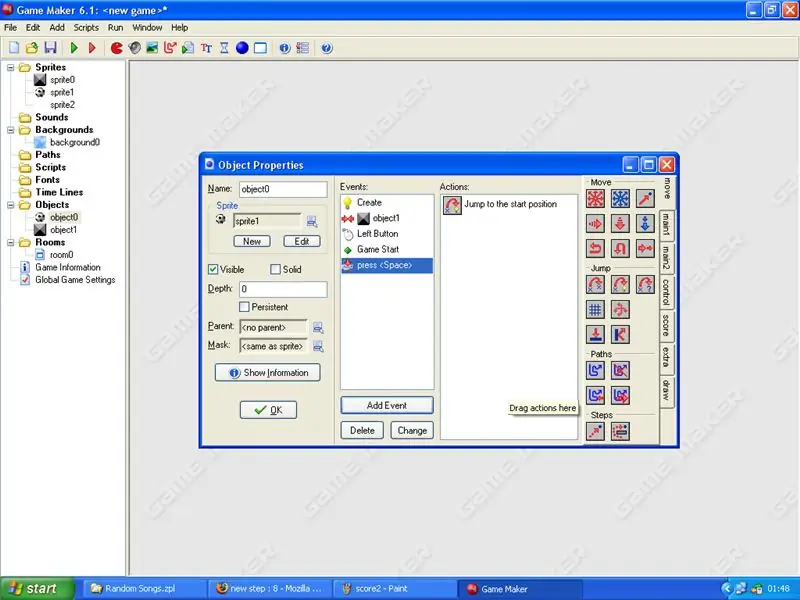
Task: Select the 'Set a path' action icon
Action: point(595,370)
